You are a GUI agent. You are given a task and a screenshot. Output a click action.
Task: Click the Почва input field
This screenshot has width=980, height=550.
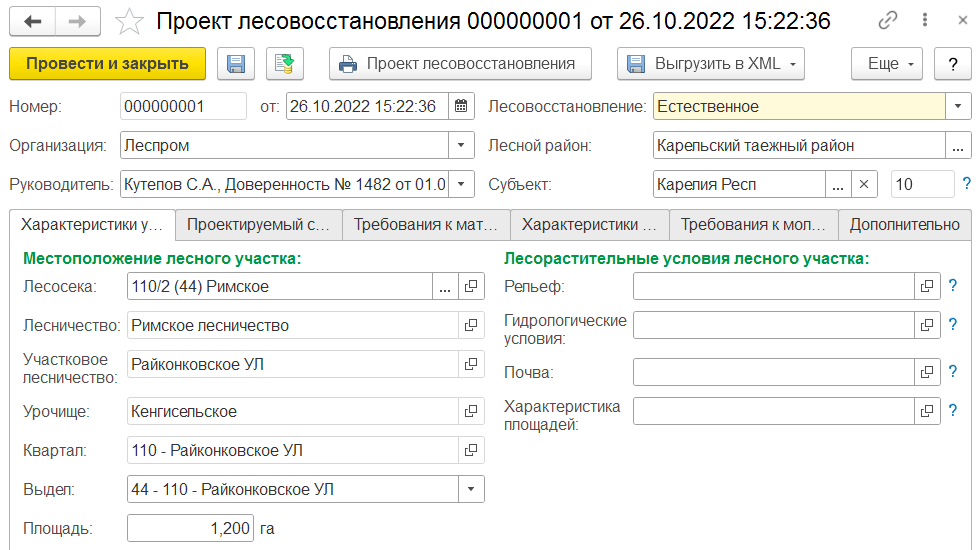(x=774, y=372)
